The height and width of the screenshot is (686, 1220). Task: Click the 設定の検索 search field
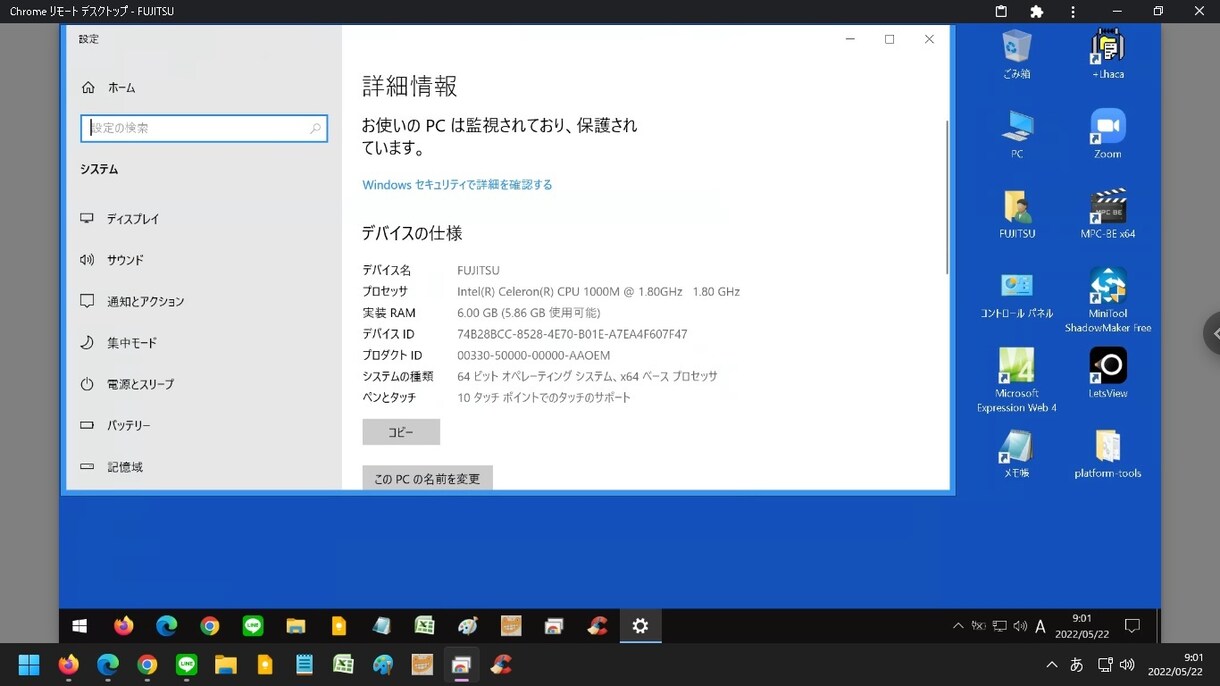(204, 128)
